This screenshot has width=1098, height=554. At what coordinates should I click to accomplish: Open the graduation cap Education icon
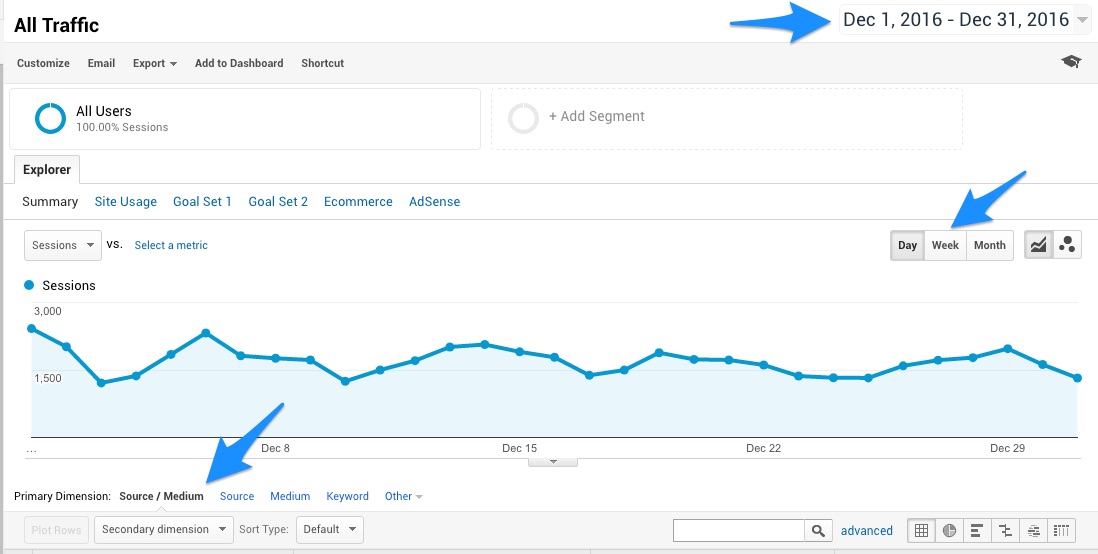pyautogui.click(x=1071, y=62)
